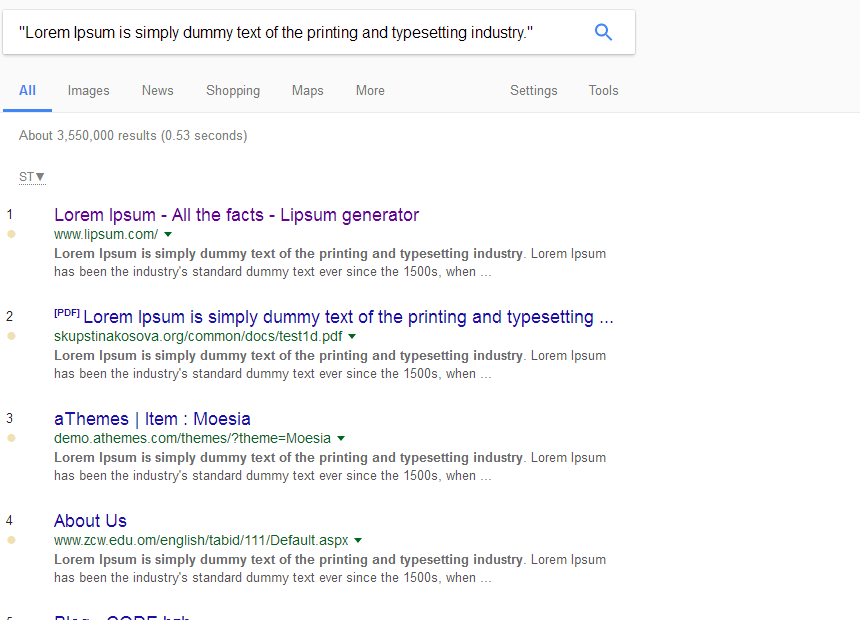Expand the ST dropdown above results
The image size is (860, 620).
tap(32, 177)
